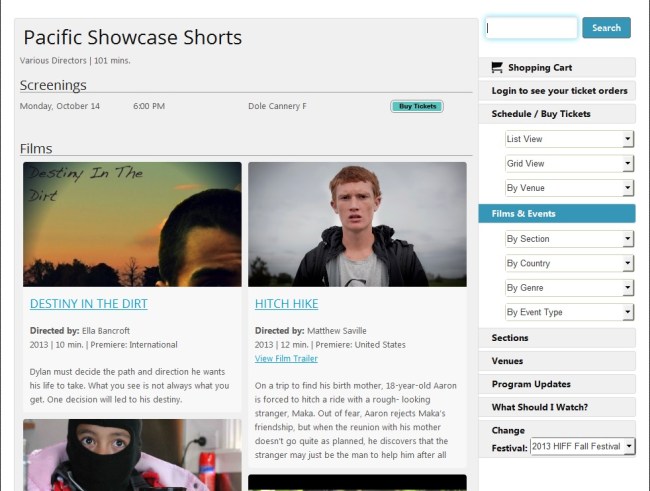
Task: Open the What Should I Watch? section
Action: pyautogui.click(x=557, y=407)
